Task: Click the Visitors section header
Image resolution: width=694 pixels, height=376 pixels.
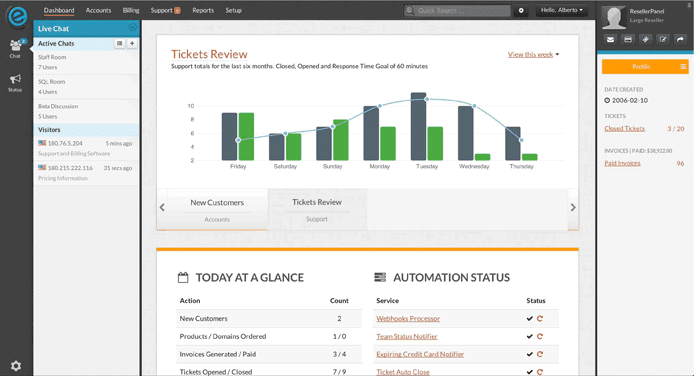Action: [86, 130]
